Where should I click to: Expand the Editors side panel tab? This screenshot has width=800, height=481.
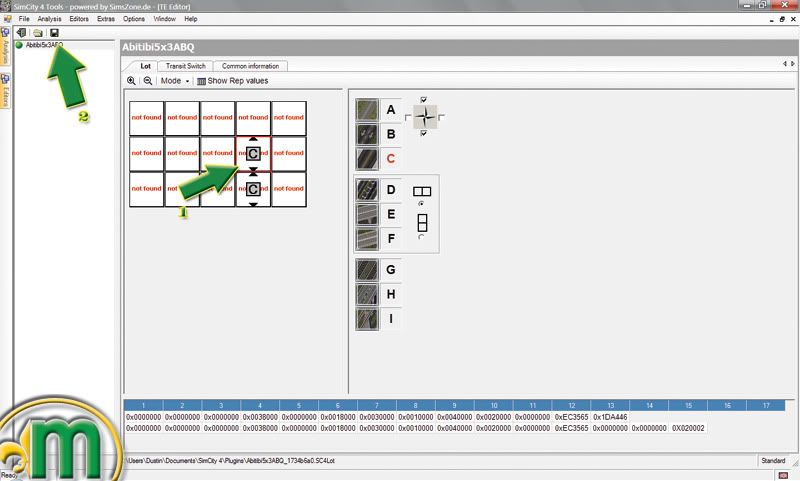click(x=5, y=95)
